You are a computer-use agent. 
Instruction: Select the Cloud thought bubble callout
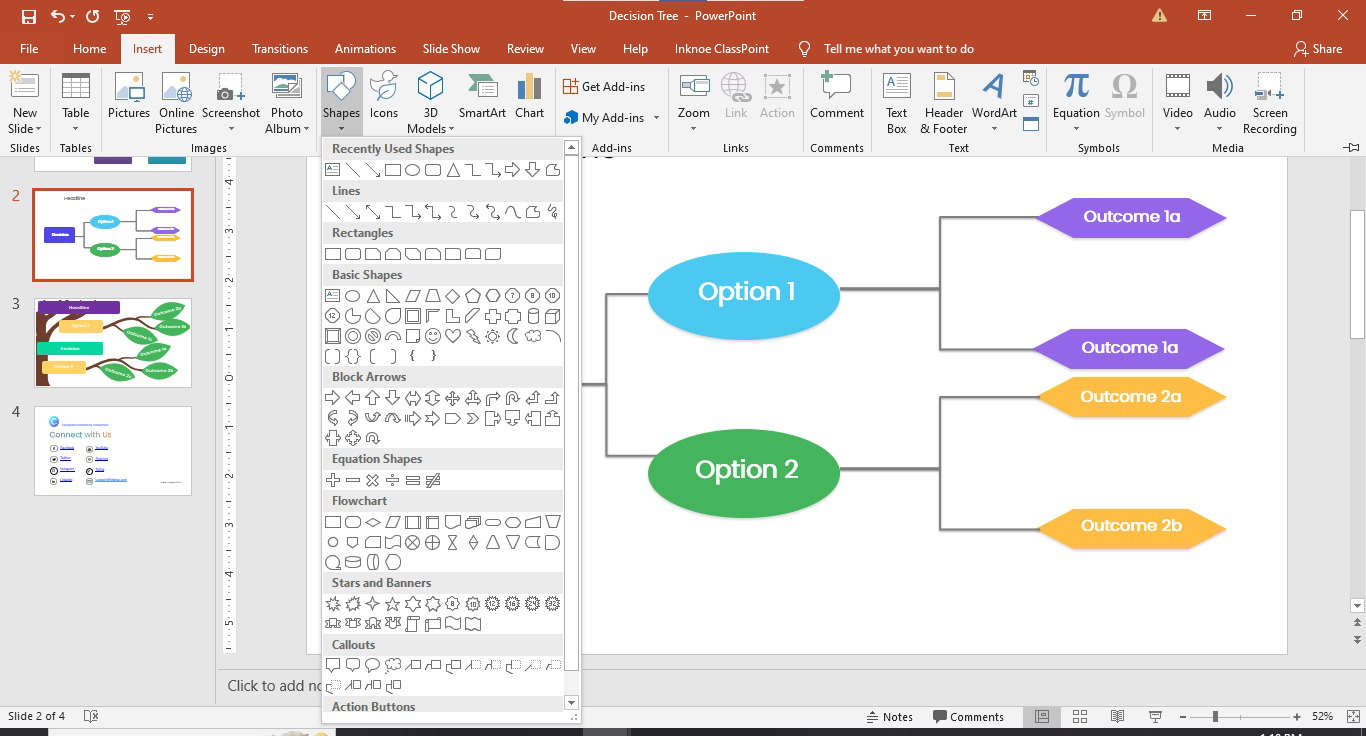[x=393, y=665]
